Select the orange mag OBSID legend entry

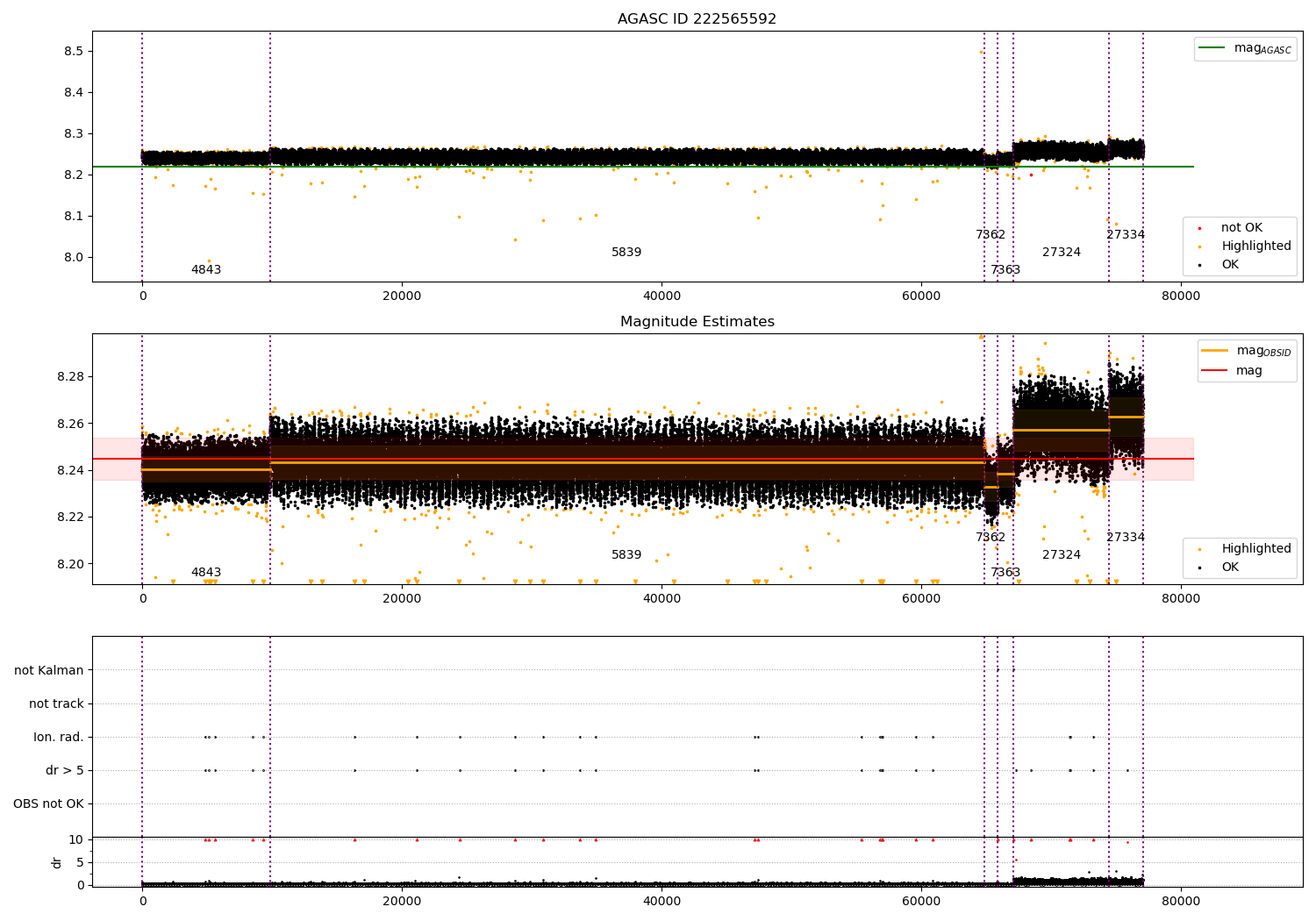(1246, 351)
